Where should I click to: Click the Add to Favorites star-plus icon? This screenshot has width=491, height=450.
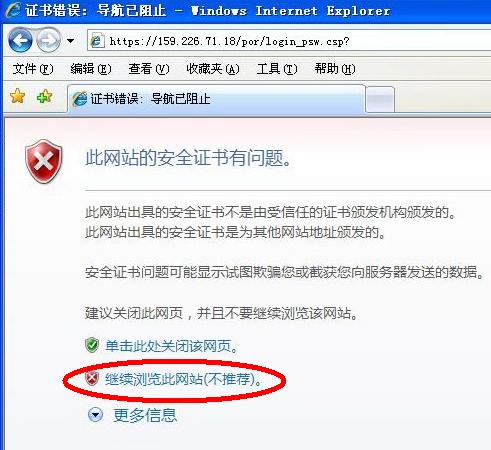[x=45, y=96]
